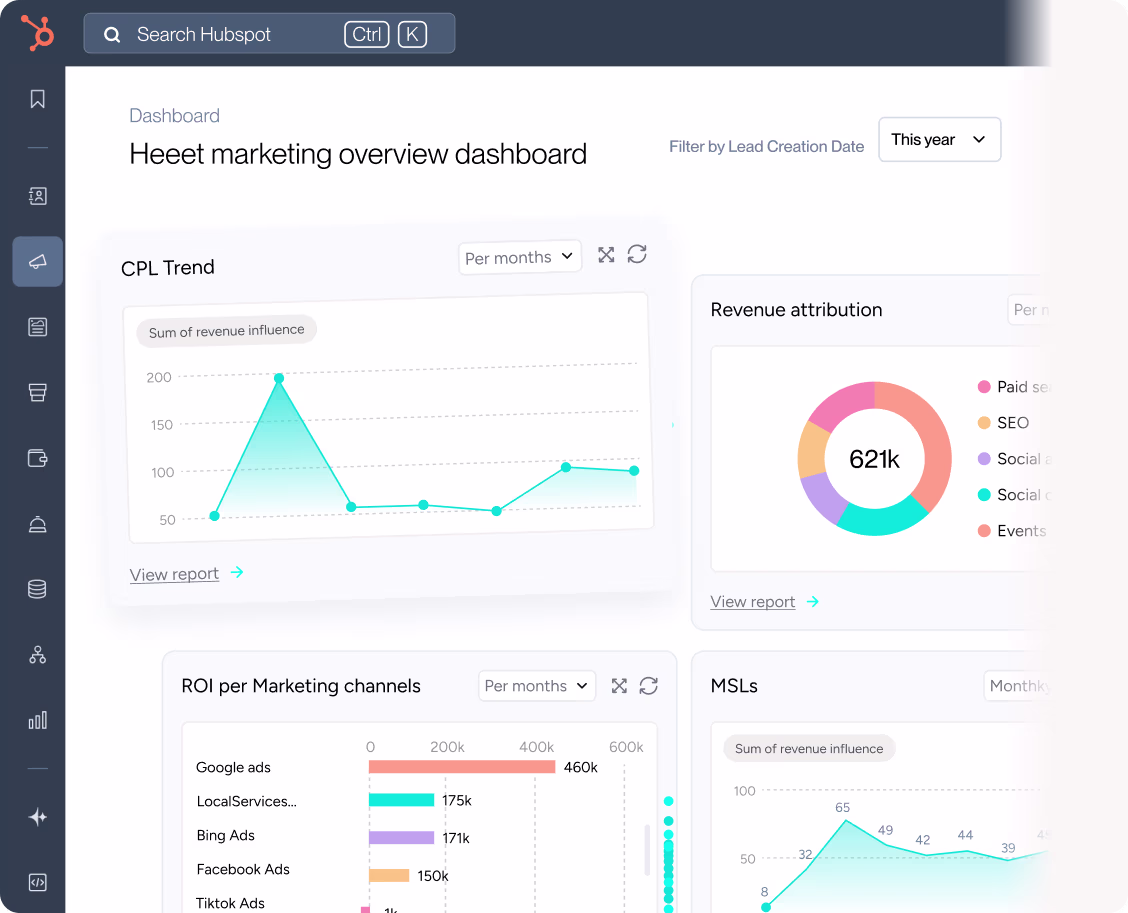This screenshot has width=1128, height=913.
Task: Open ROI chart Per months dropdown
Action: pos(537,686)
